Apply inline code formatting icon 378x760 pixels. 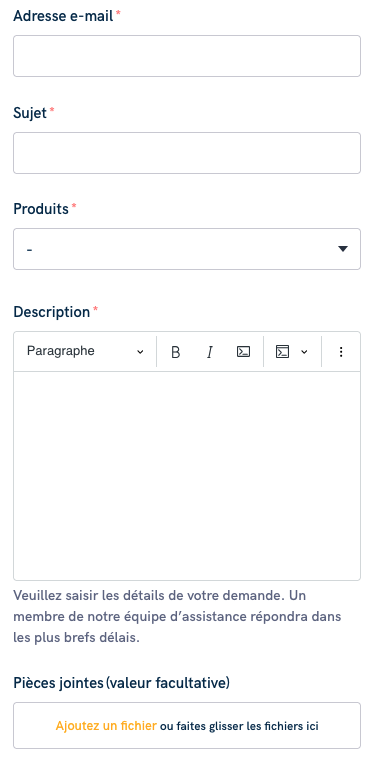point(243,351)
